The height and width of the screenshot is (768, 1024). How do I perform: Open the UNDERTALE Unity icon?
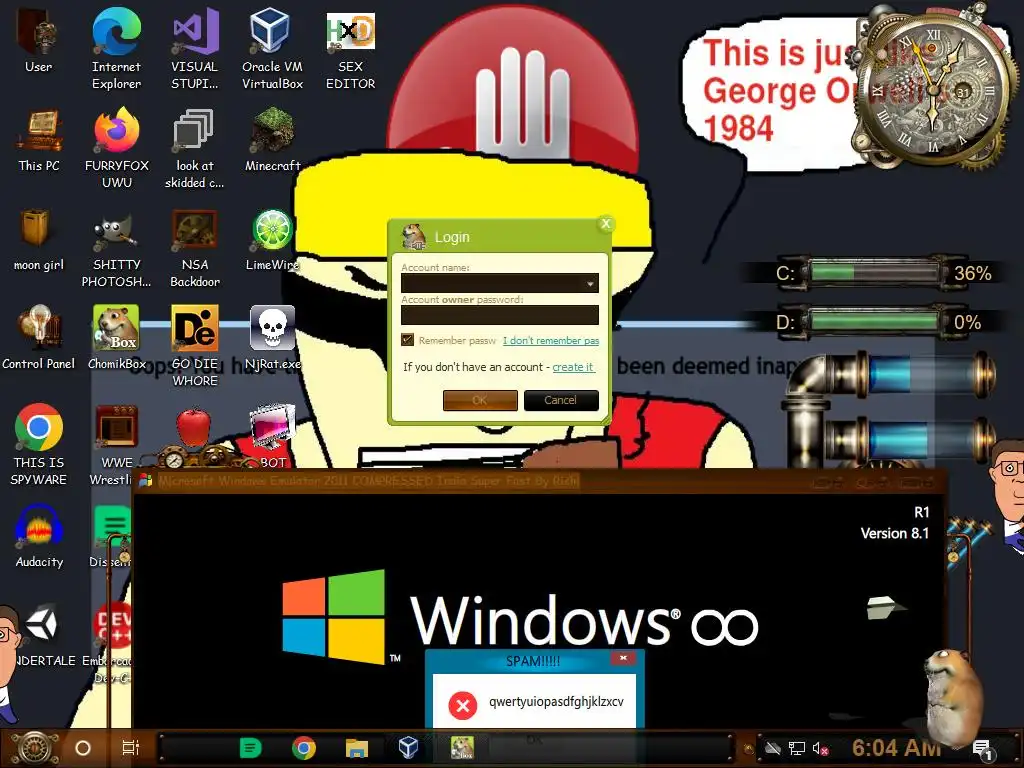(x=43, y=635)
